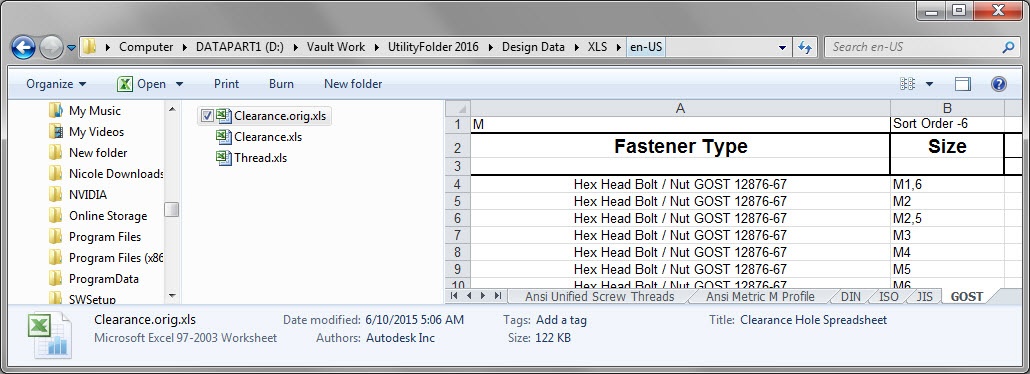
Task: Click Clearance.orig.xls file icon
Action: tap(224, 116)
